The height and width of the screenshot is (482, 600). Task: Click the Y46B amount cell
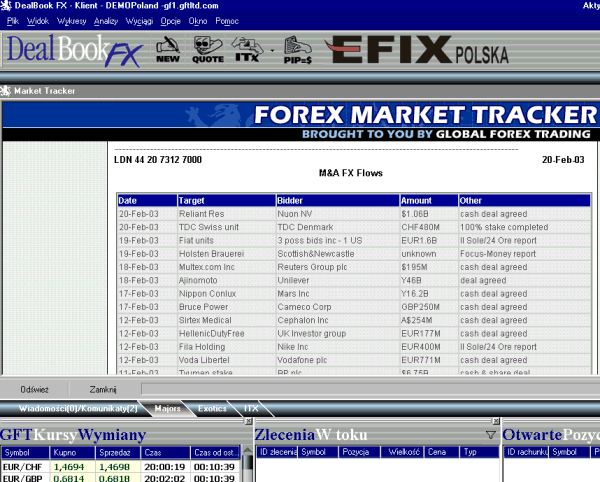429,280
